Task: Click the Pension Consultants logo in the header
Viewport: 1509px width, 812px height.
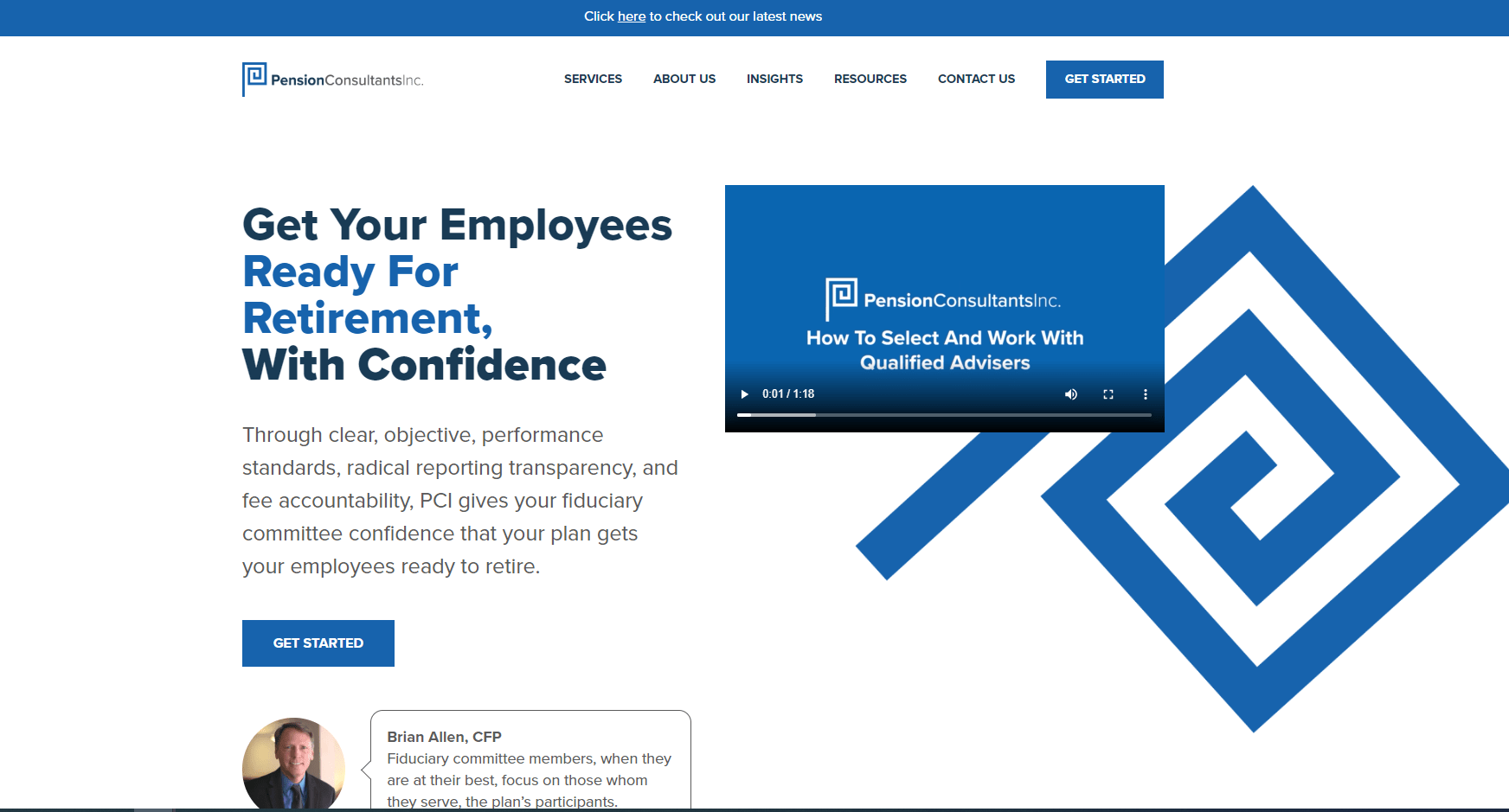Action: point(333,79)
